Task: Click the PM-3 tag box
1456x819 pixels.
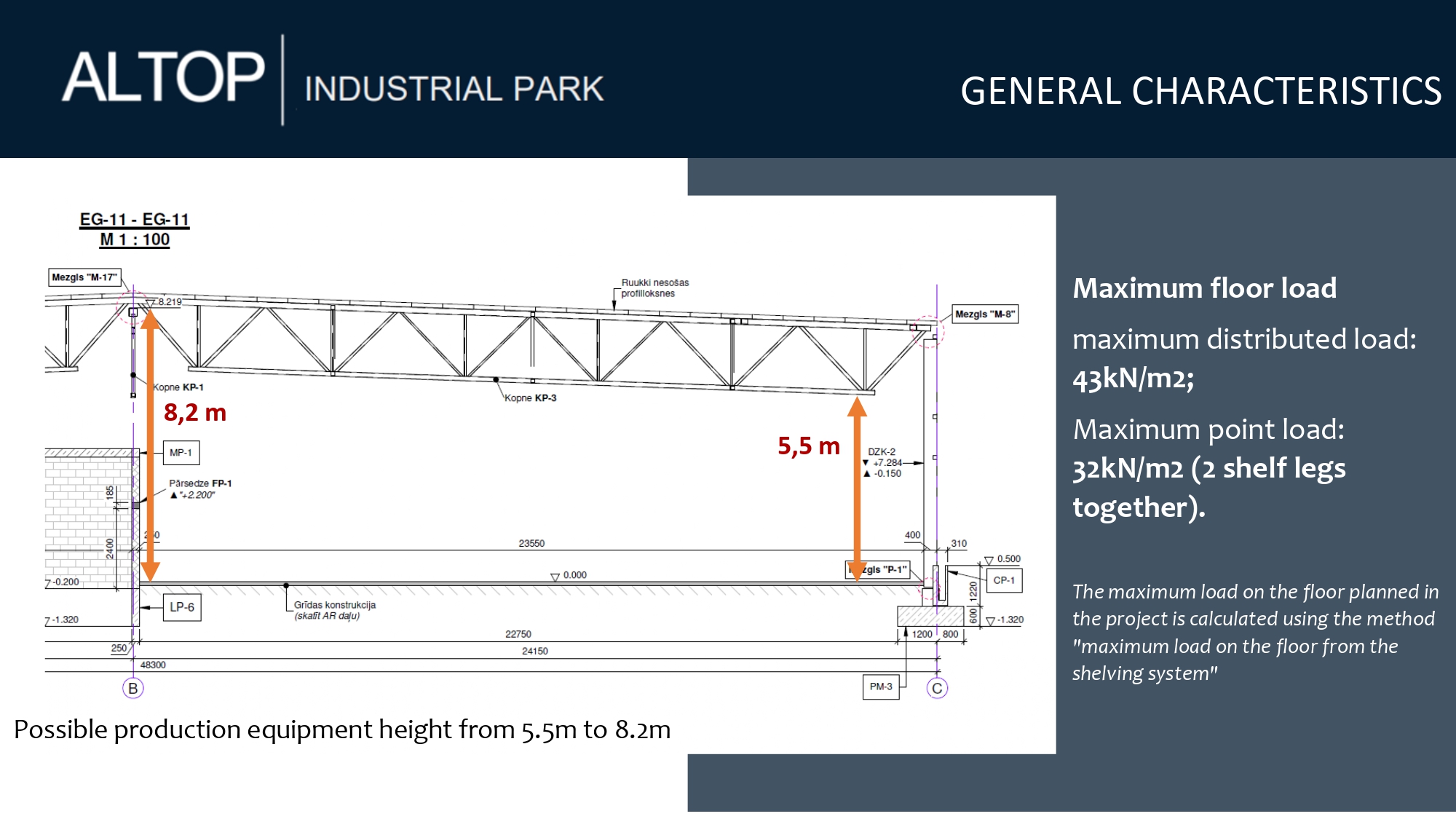Action: click(881, 687)
